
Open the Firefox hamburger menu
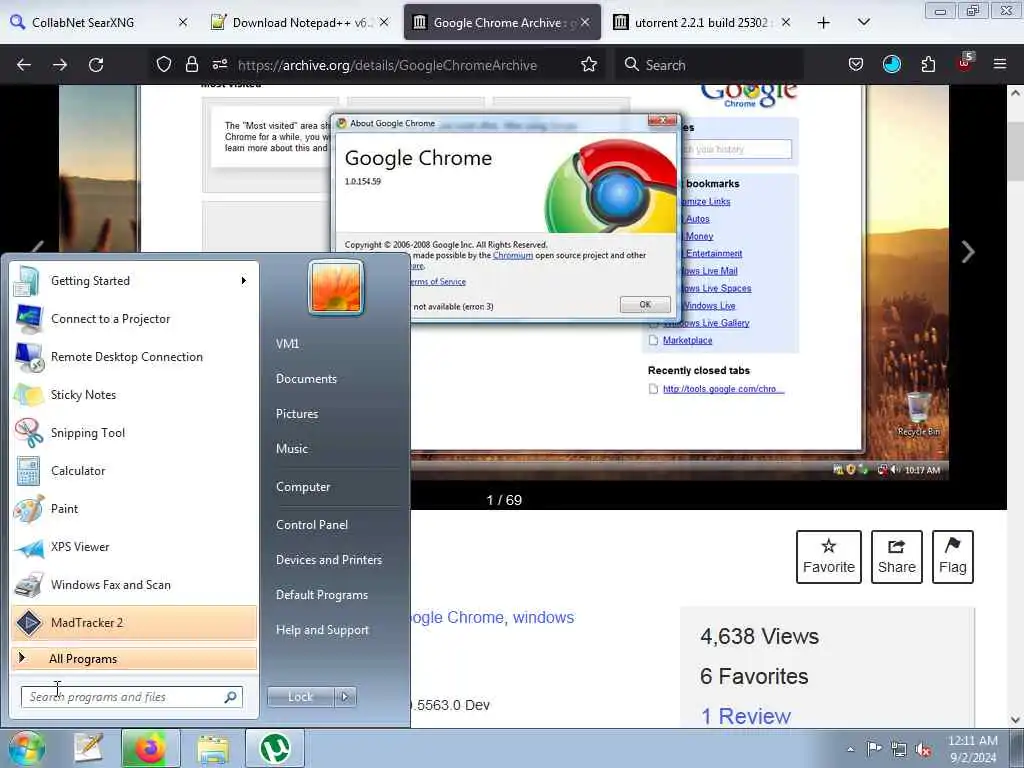(x=1000, y=65)
